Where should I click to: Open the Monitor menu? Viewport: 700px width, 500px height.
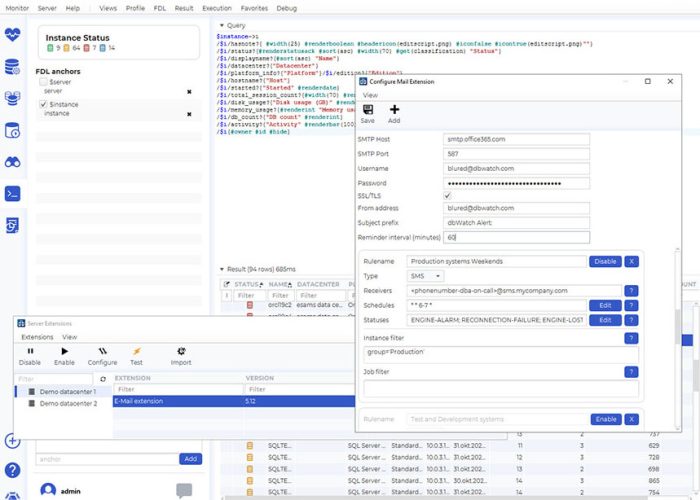(17, 8)
